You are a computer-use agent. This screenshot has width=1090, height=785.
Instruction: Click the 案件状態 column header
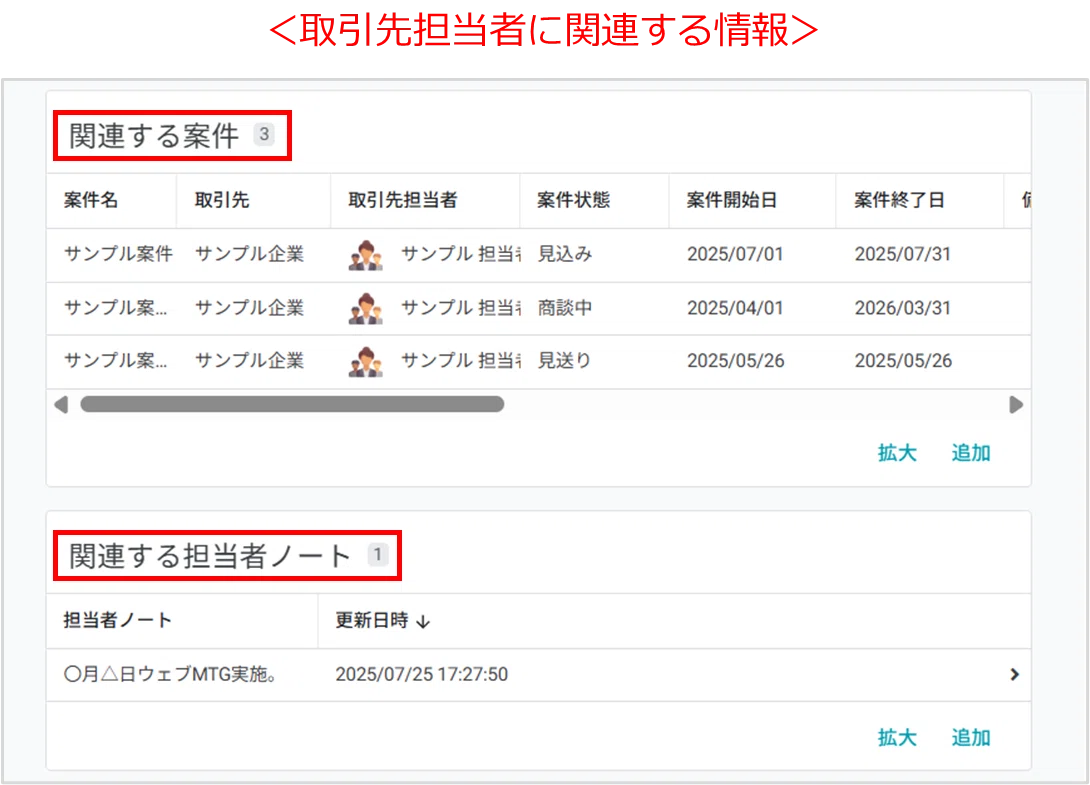[574, 200]
